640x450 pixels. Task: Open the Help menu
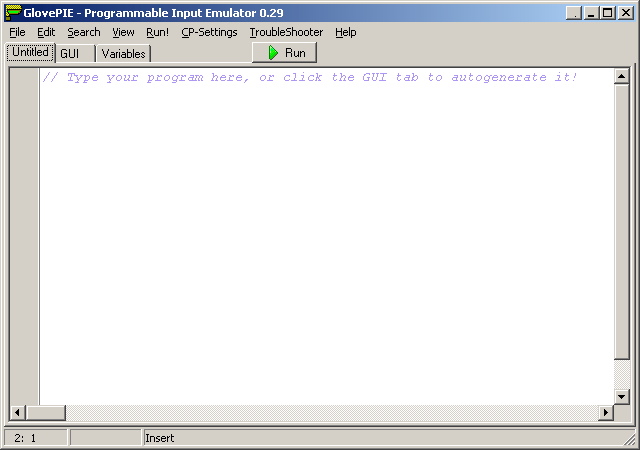click(x=346, y=32)
